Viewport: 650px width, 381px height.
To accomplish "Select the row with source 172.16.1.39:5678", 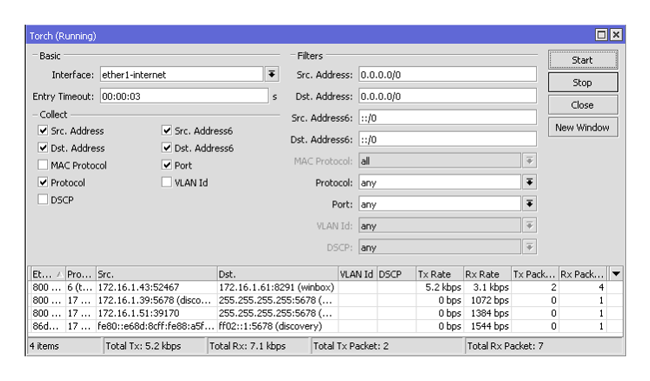I will [x=325, y=300].
